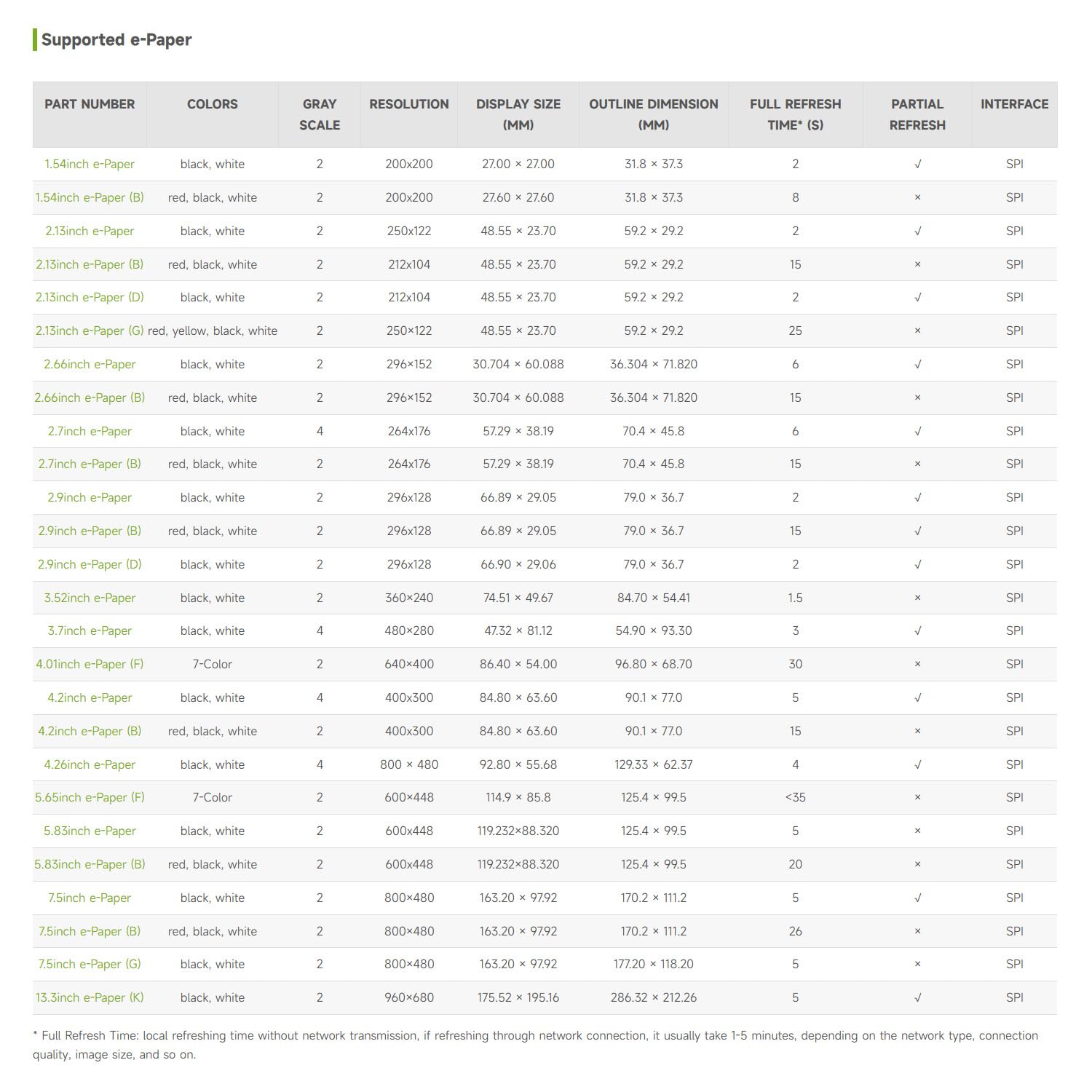Click the FULL REFRESH TIME column header

[796, 114]
